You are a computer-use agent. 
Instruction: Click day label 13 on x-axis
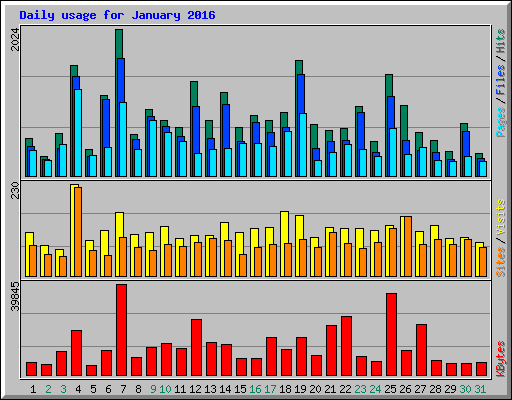tap(210, 389)
